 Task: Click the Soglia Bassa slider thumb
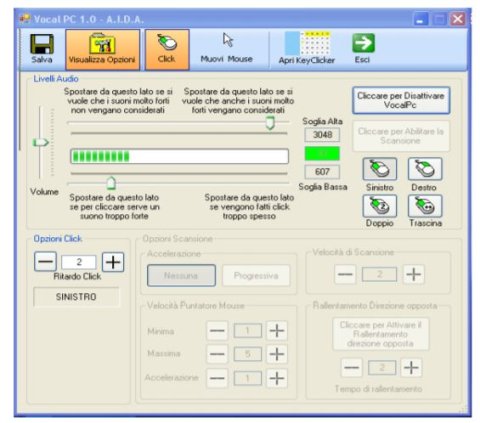click(111, 183)
